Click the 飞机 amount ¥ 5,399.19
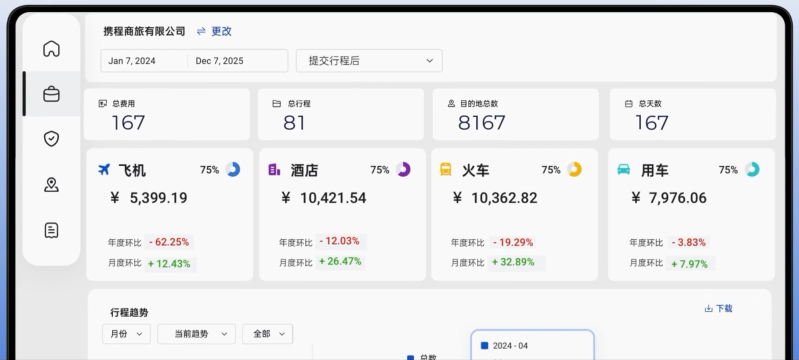 (149, 198)
